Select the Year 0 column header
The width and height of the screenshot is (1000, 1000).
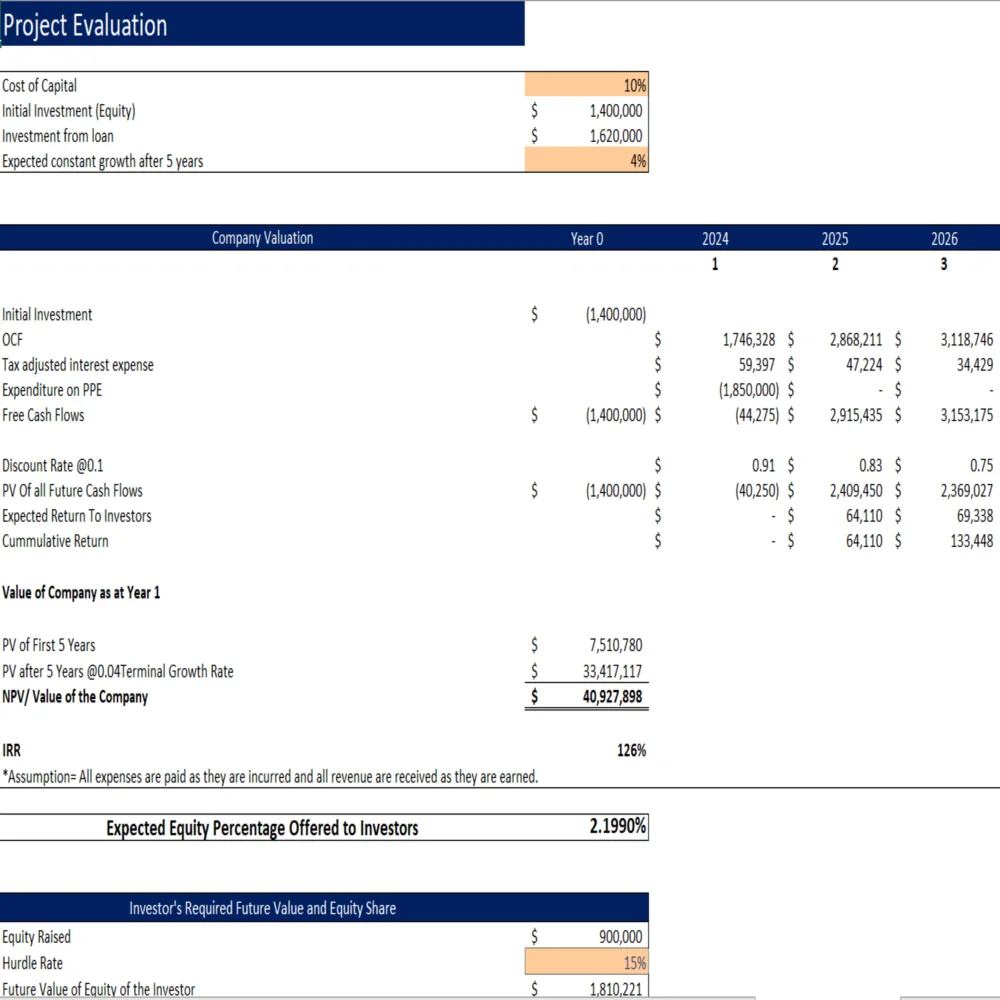tap(587, 239)
